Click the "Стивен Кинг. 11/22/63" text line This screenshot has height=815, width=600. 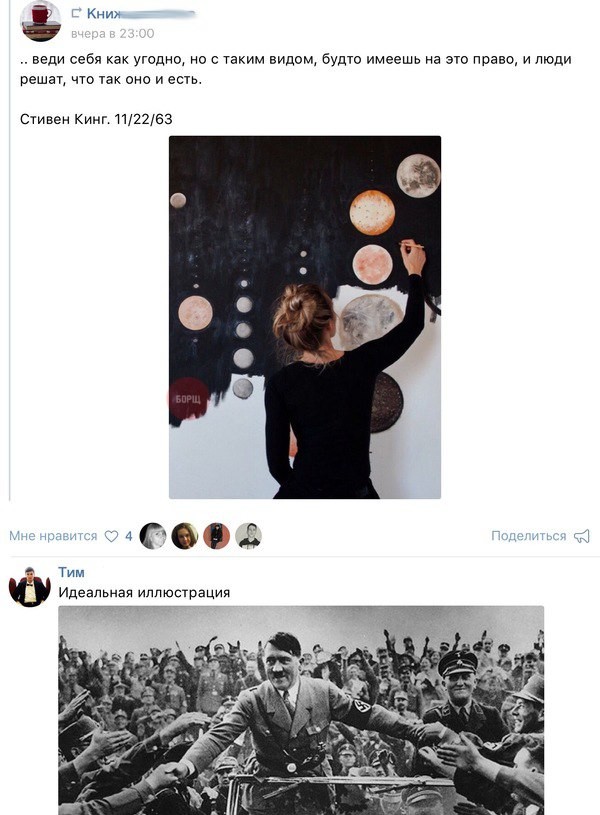[x=96, y=119]
